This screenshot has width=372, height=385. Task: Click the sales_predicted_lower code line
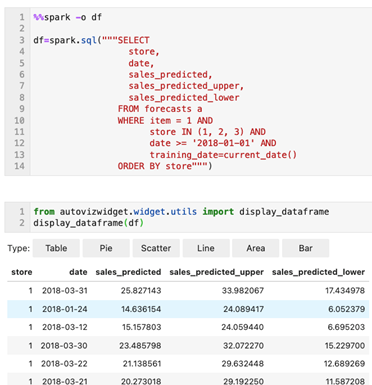pos(184,97)
